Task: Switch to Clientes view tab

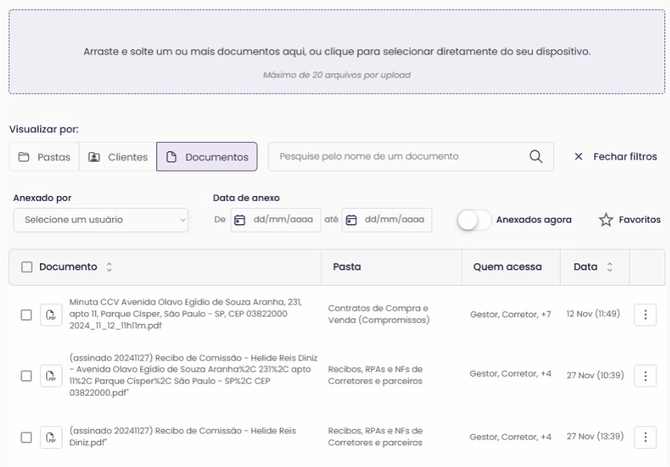Action: point(118,157)
